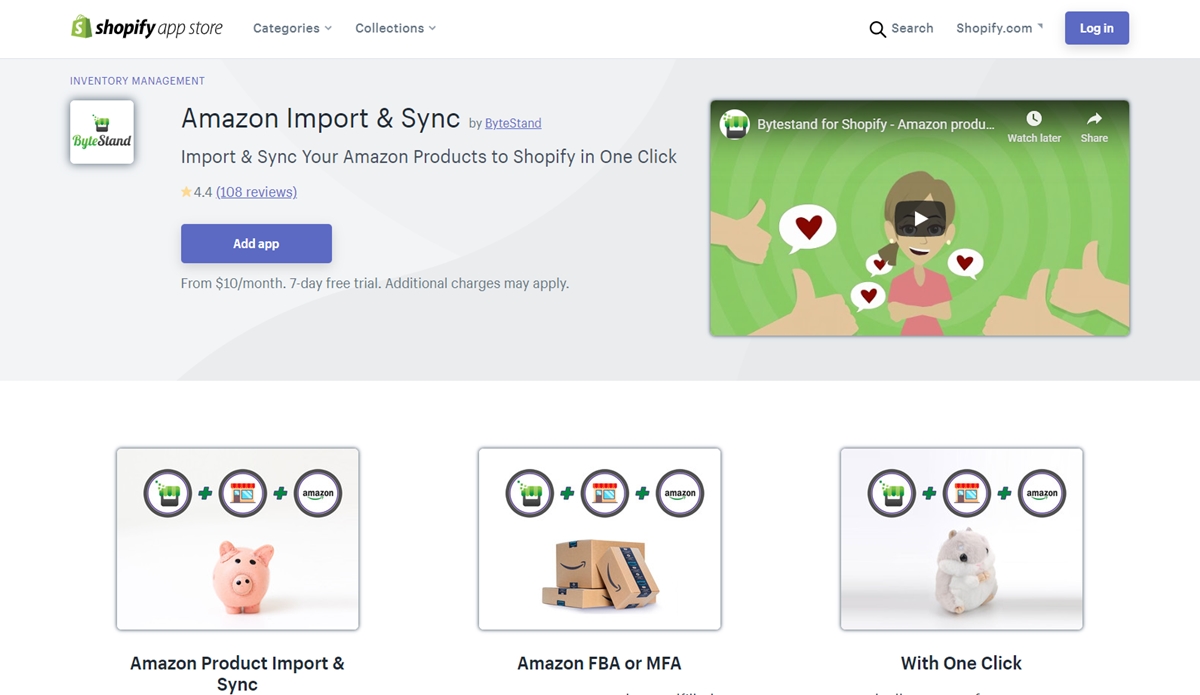
Task: Click the Log in button
Action: pyautogui.click(x=1097, y=28)
